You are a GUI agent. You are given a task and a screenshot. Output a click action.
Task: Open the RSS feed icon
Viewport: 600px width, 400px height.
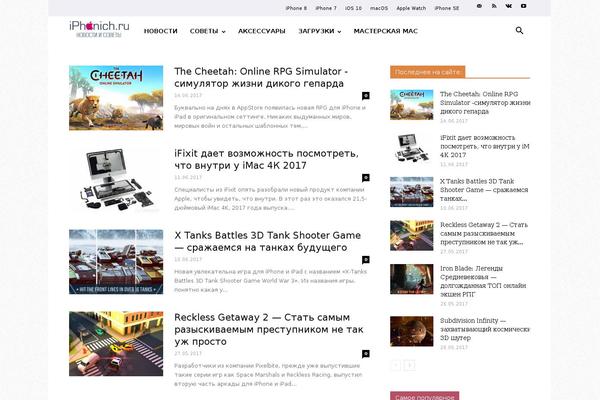494,6
